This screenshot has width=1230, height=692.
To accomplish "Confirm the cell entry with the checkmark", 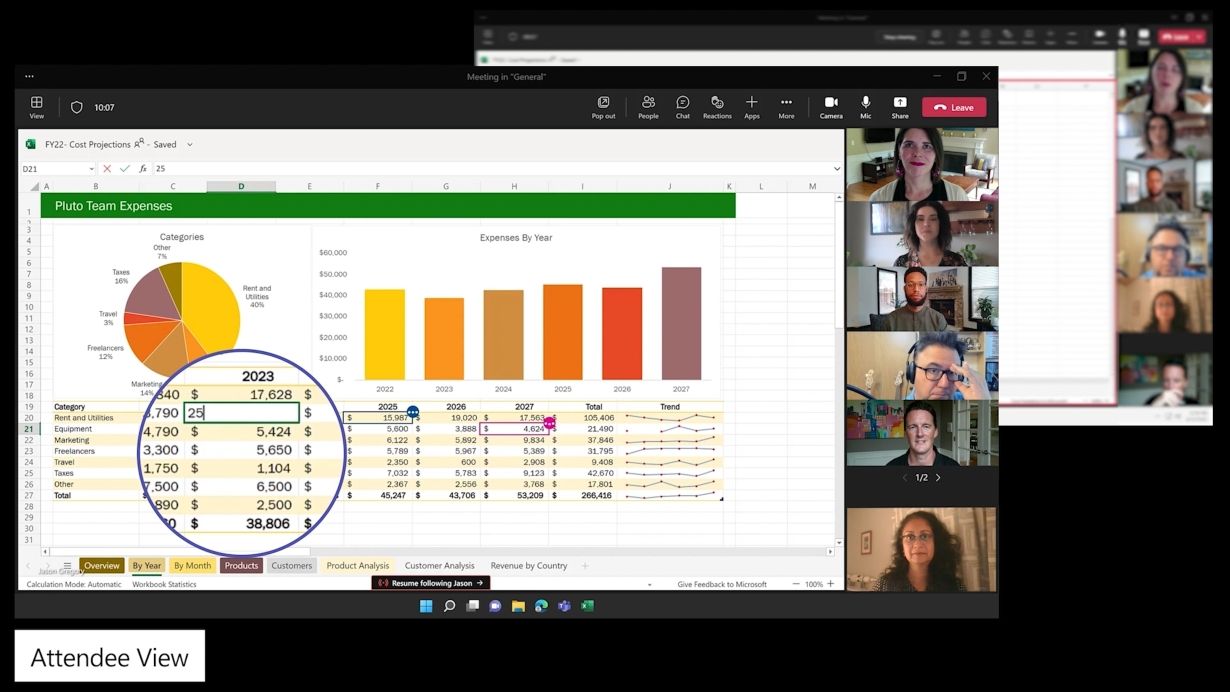I will 124,169.
